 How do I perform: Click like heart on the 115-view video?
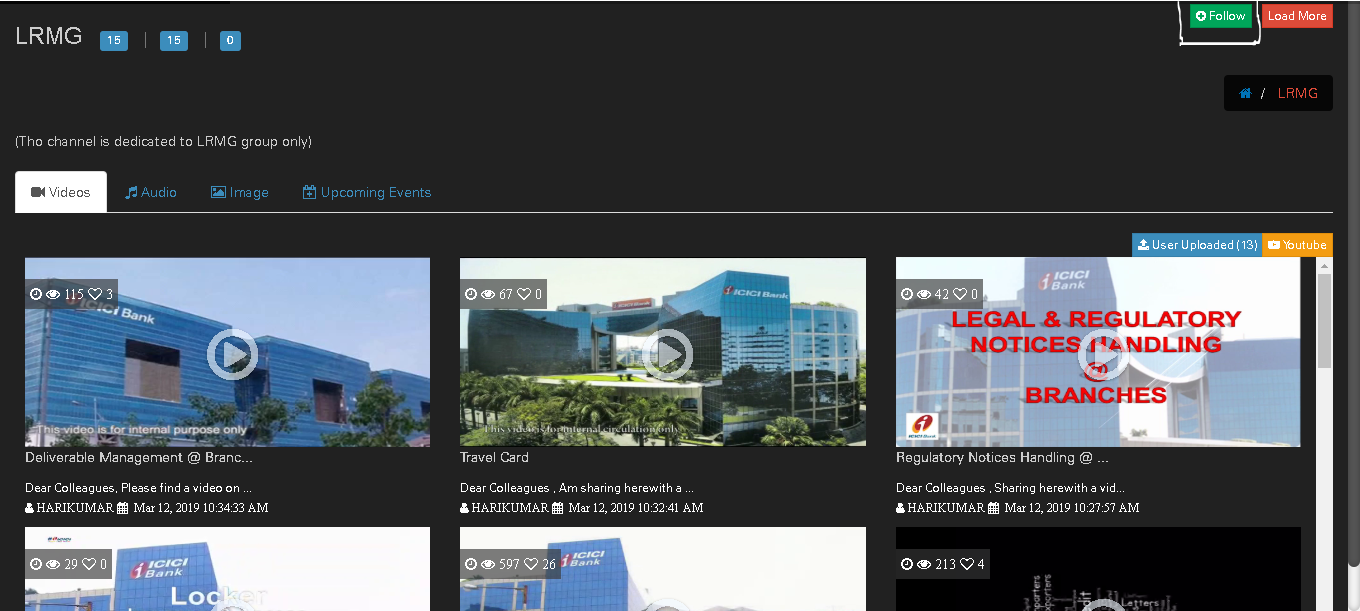95,294
